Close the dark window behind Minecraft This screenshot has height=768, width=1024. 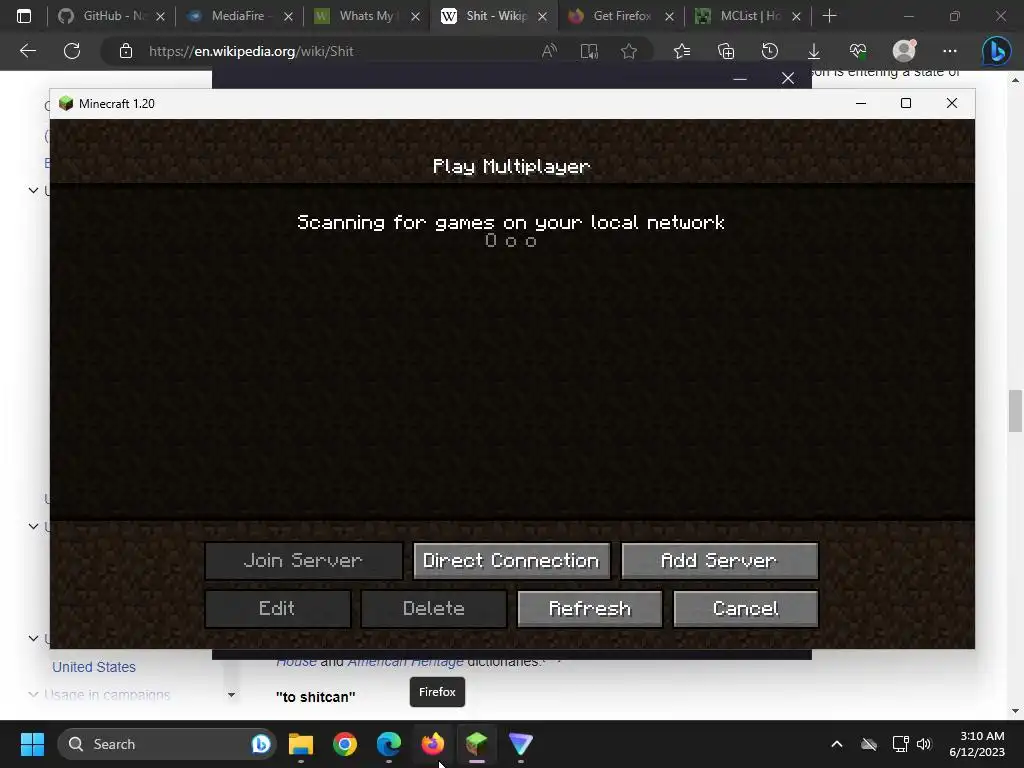[788, 78]
